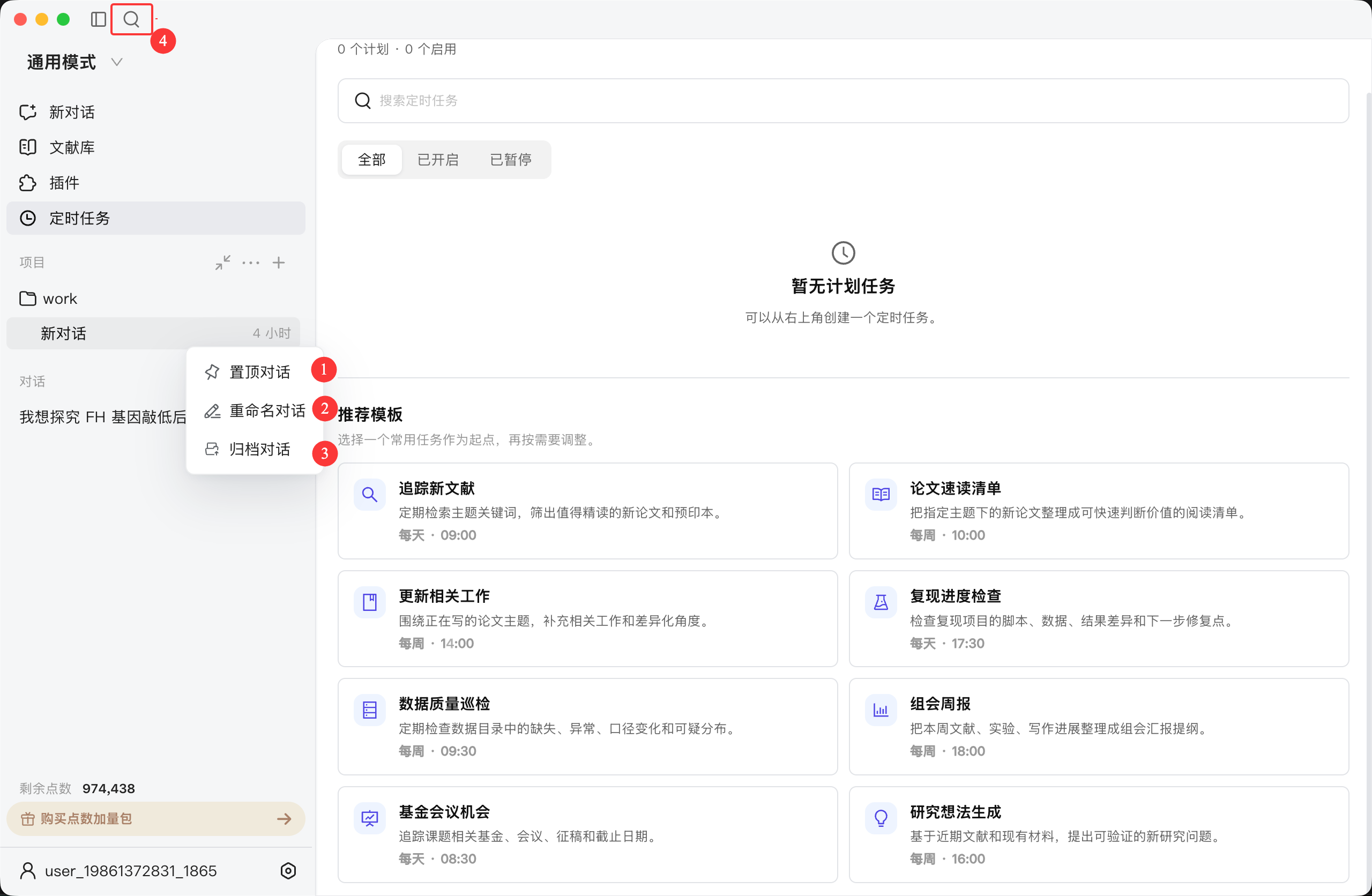Select the 复现进度检查 template card
The width and height of the screenshot is (1372, 896).
1099,618
